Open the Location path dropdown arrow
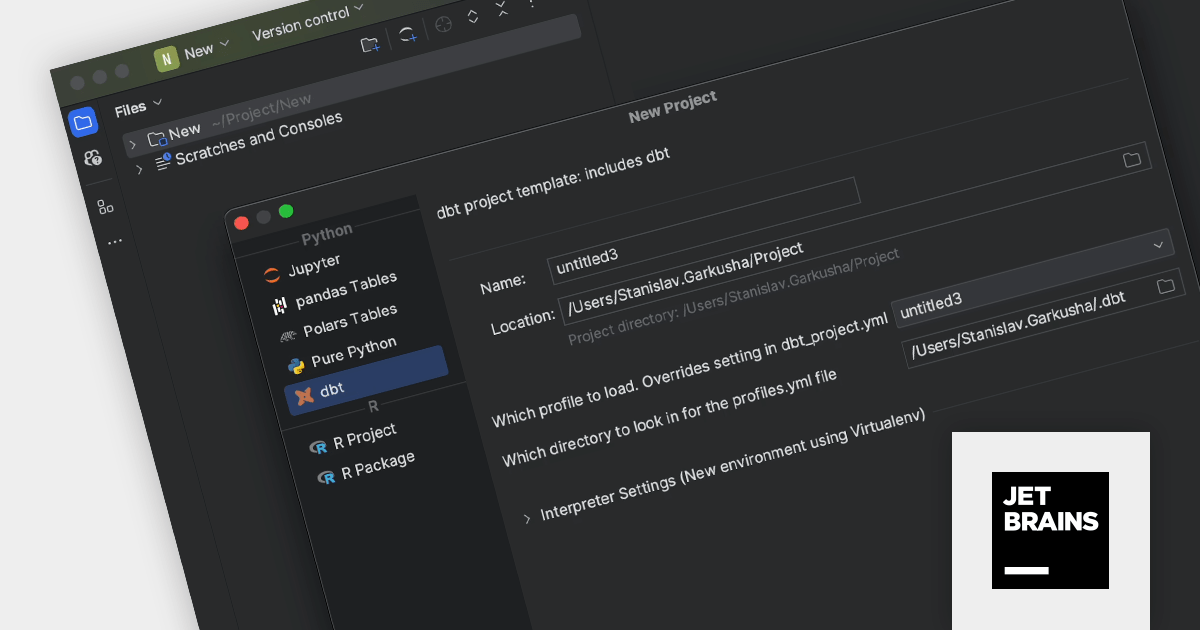 1159,244
